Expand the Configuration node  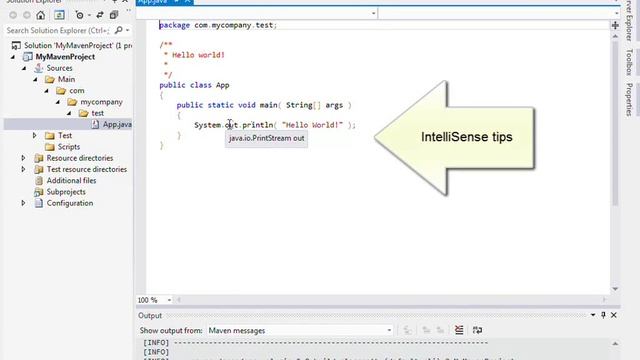[23, 203]
